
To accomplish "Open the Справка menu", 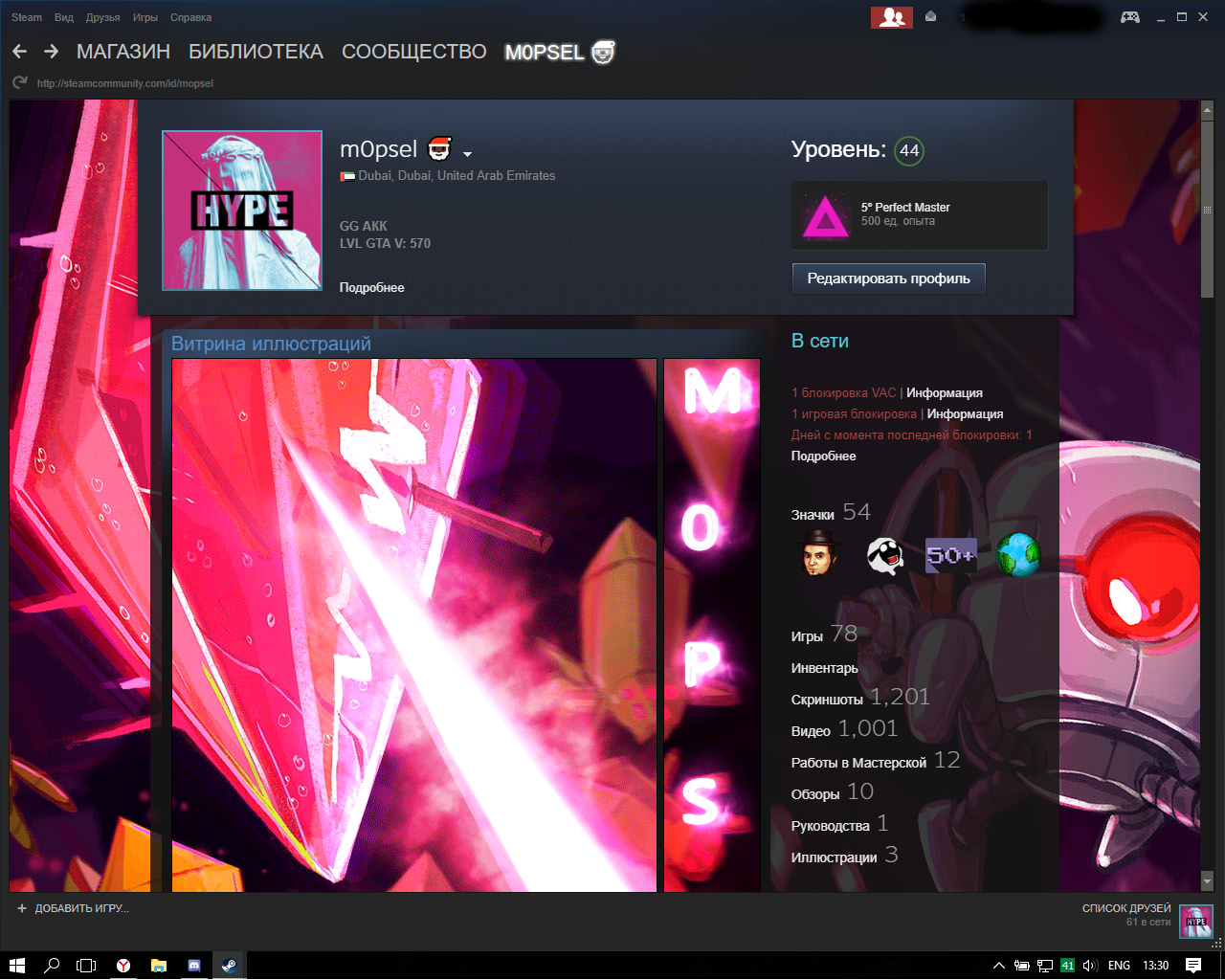I will (x=190, y=17).
